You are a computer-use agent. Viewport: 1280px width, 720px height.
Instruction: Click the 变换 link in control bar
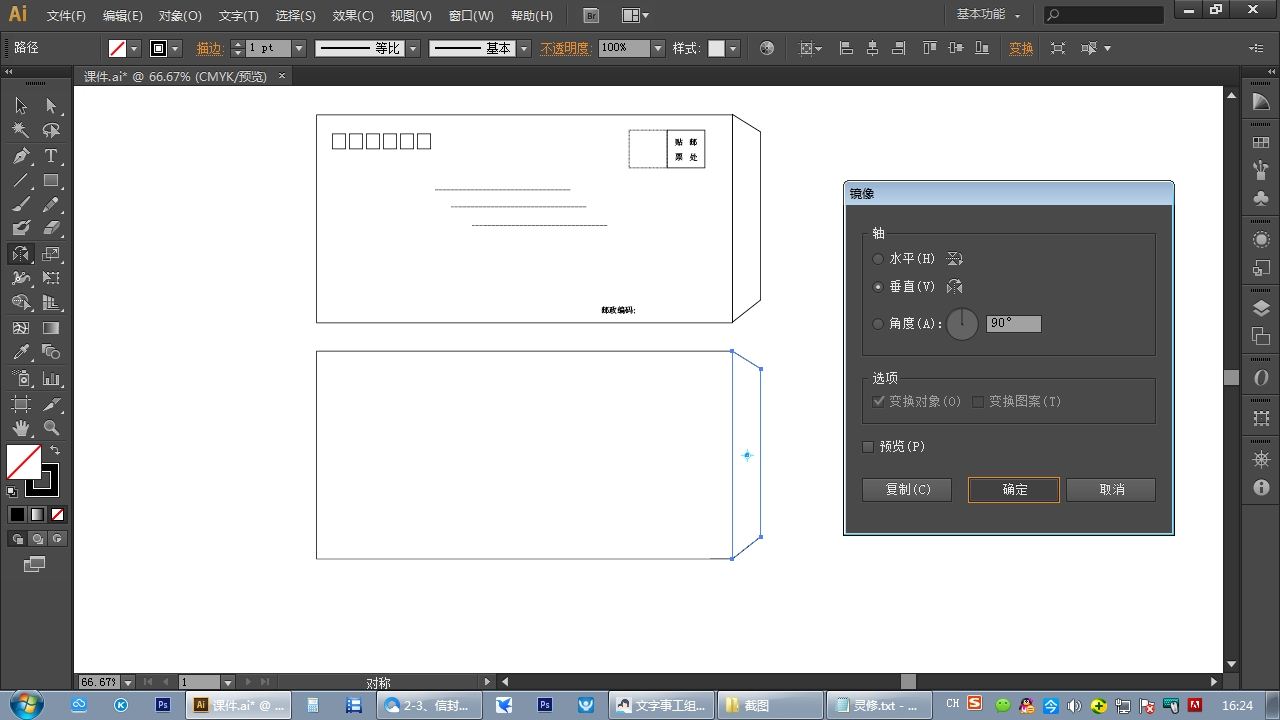(1021, 48)
